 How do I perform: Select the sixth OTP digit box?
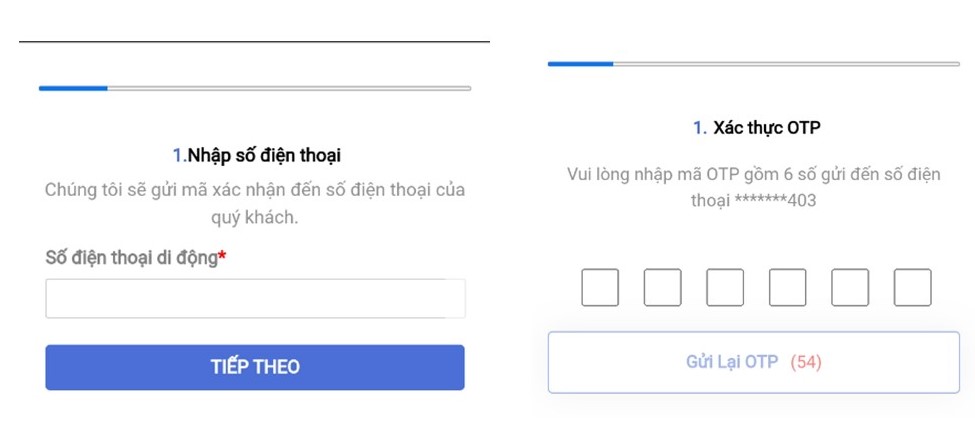[913, 287]
